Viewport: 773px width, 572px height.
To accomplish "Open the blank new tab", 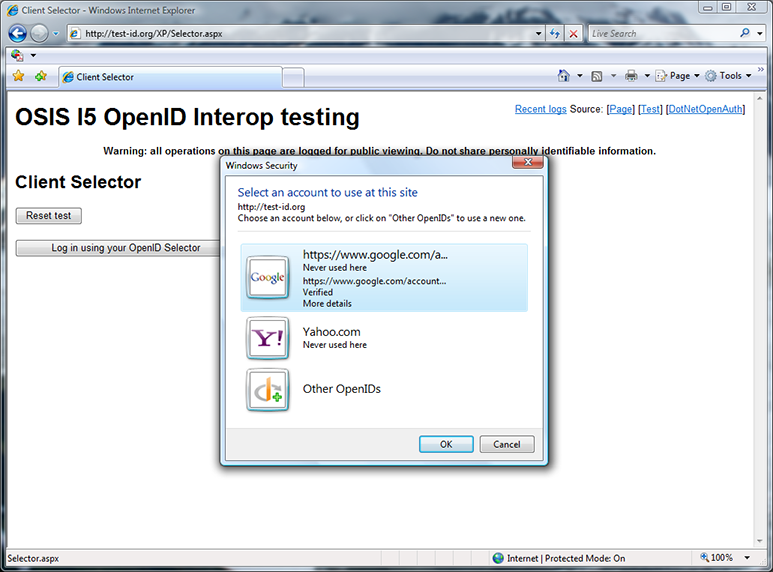I will coord(293,77).
